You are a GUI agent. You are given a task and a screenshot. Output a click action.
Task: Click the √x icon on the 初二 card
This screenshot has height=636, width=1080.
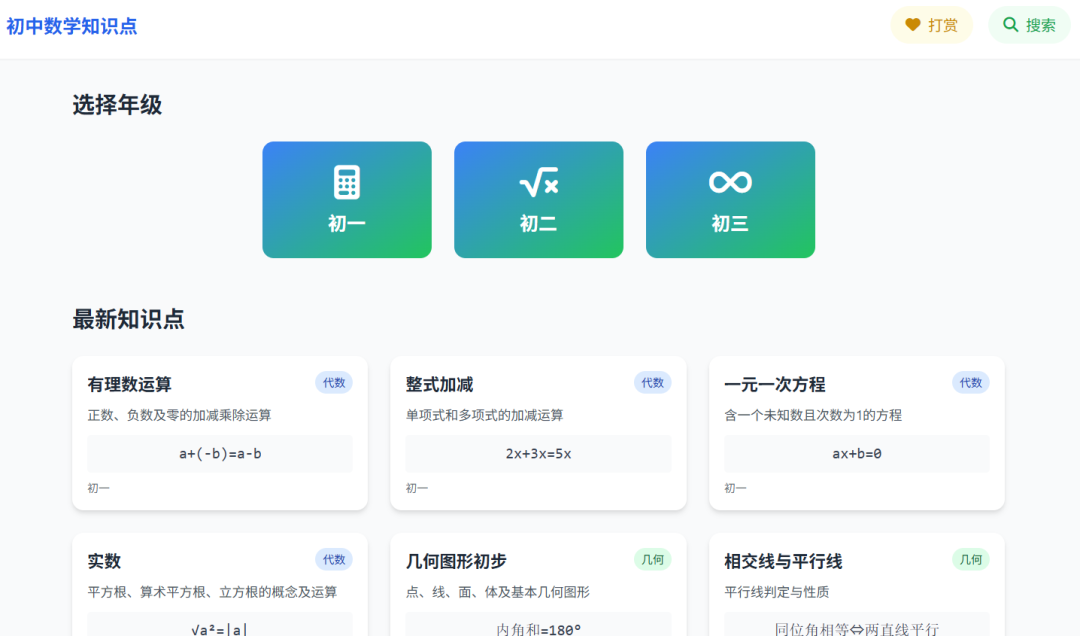coord(538,180)
